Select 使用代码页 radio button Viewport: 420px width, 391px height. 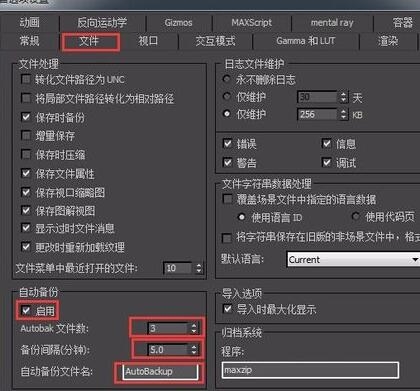point(356,217)
